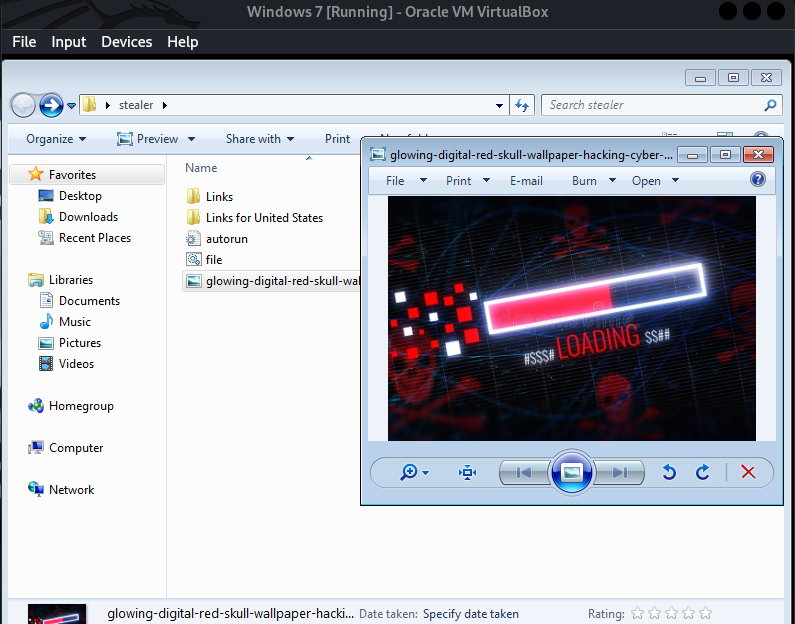The image size is (795, 624).
Task: Open Preview dropdown arrow
Action: click(191, 139)
